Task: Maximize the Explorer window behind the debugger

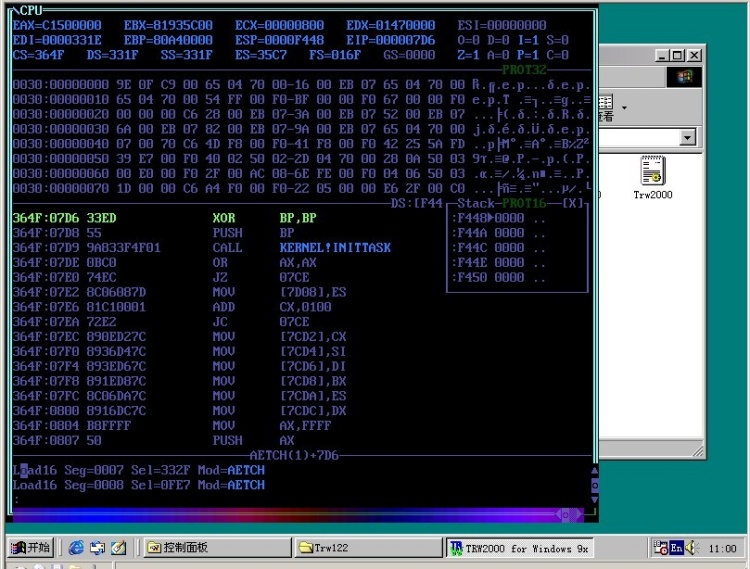Action: [x=677, y=55]
